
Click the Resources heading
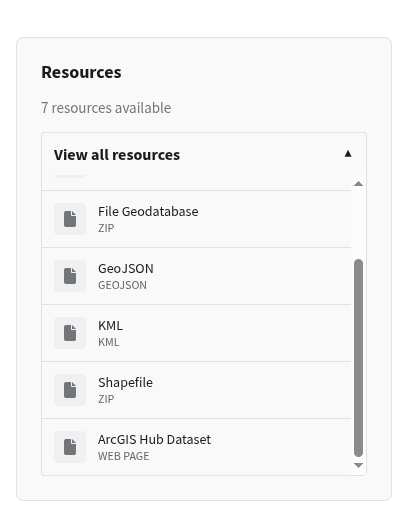point(81,72)
